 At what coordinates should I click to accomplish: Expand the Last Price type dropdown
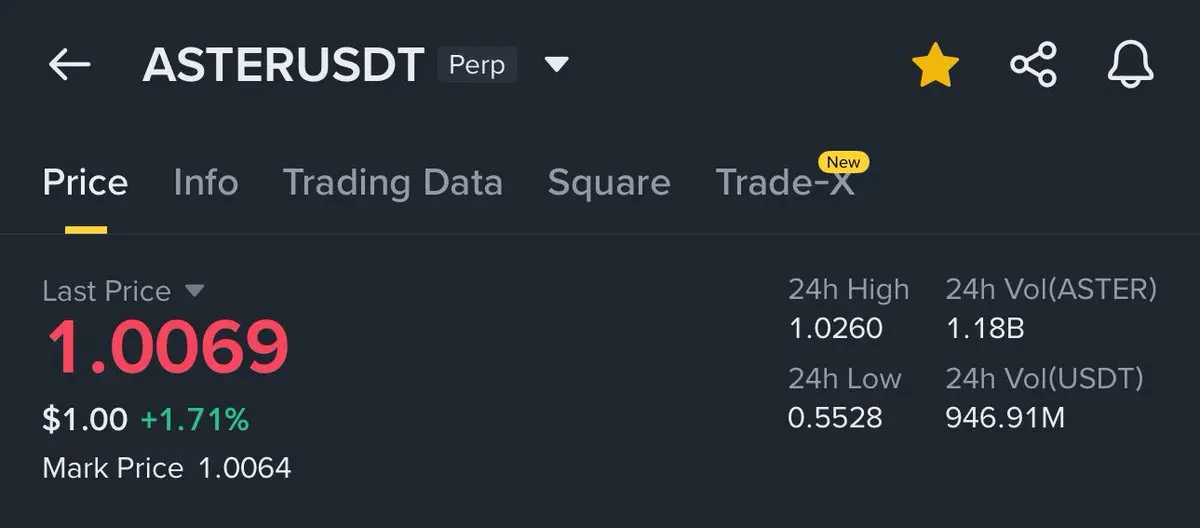[x=195, y=291]
